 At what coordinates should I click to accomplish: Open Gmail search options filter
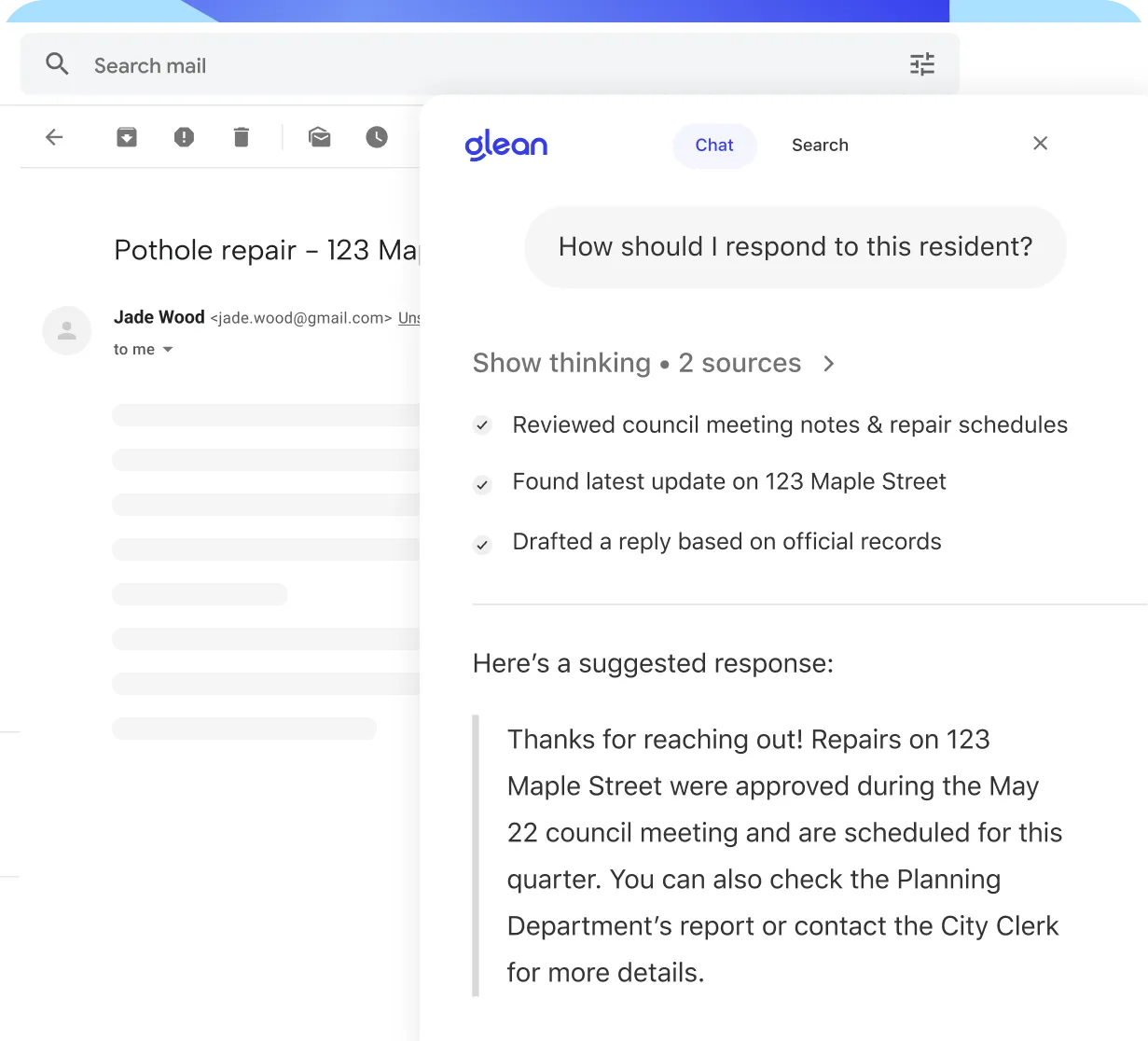pos(921,64)
